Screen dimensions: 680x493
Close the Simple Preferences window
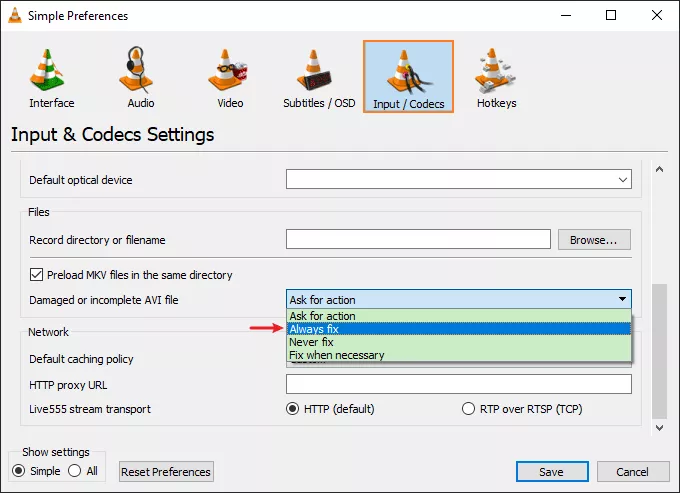[657, 15]
